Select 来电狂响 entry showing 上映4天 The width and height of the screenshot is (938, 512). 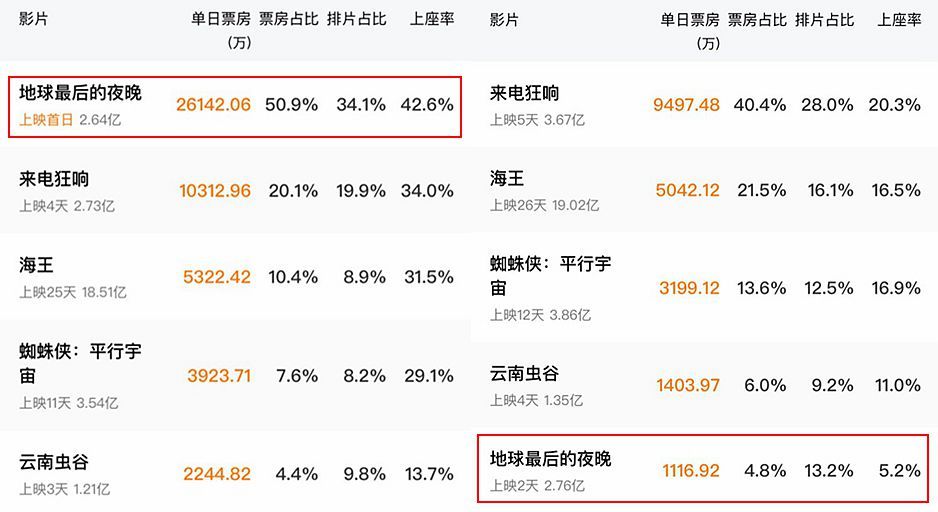[55, 180]
